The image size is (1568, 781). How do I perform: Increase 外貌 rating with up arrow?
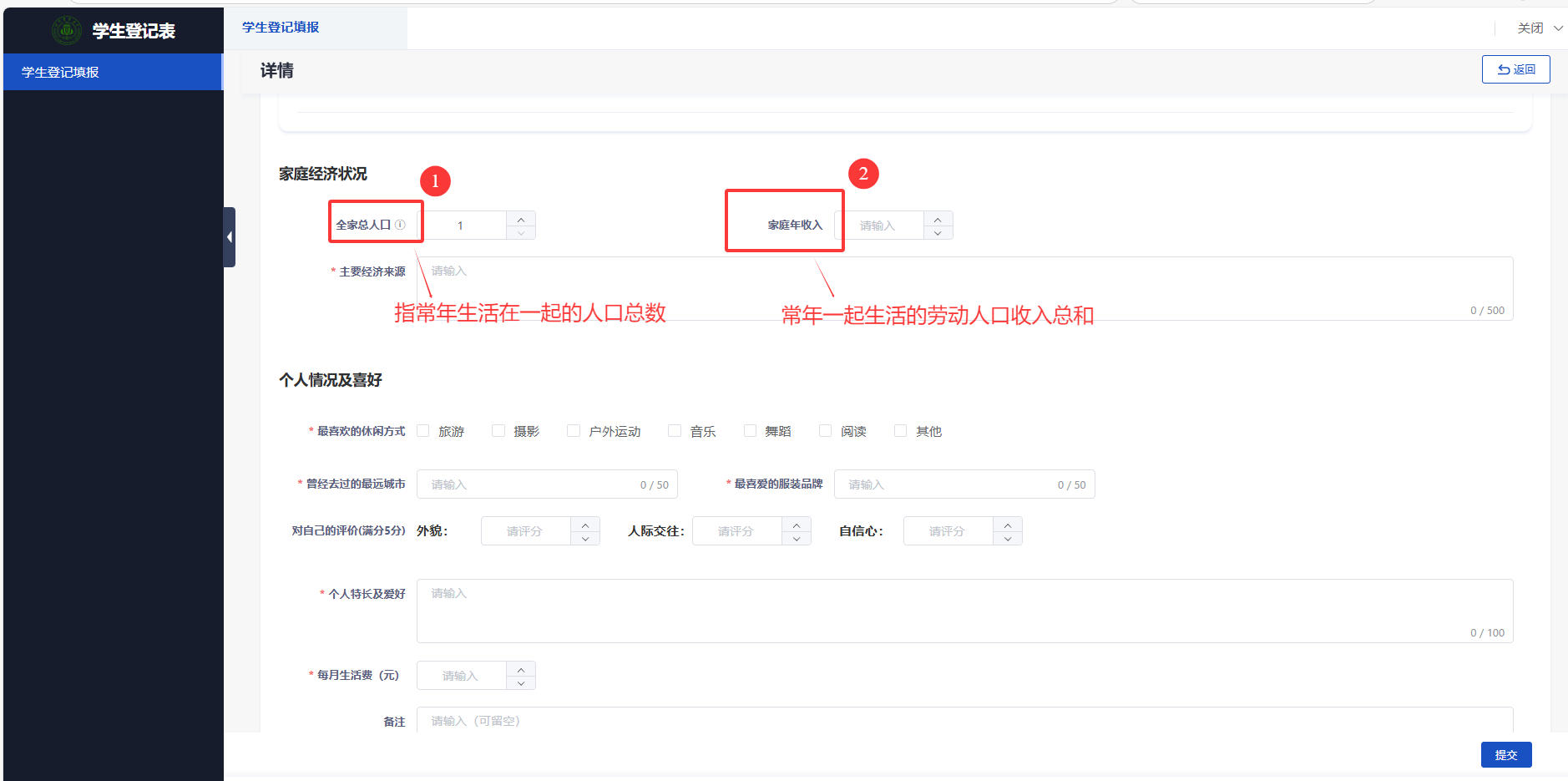click(585, 525)
